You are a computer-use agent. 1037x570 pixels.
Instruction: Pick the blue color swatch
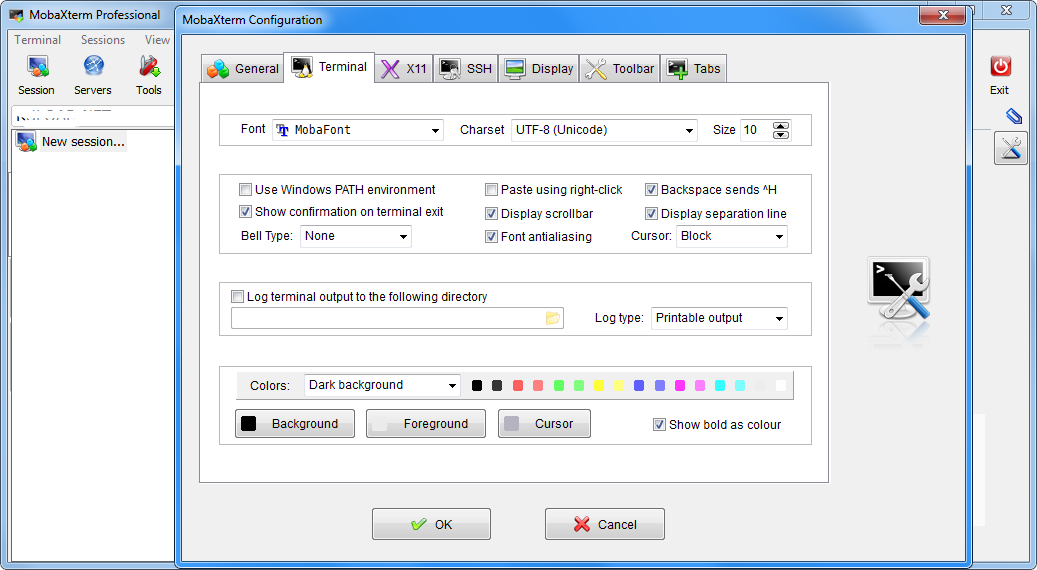(639, 386)
